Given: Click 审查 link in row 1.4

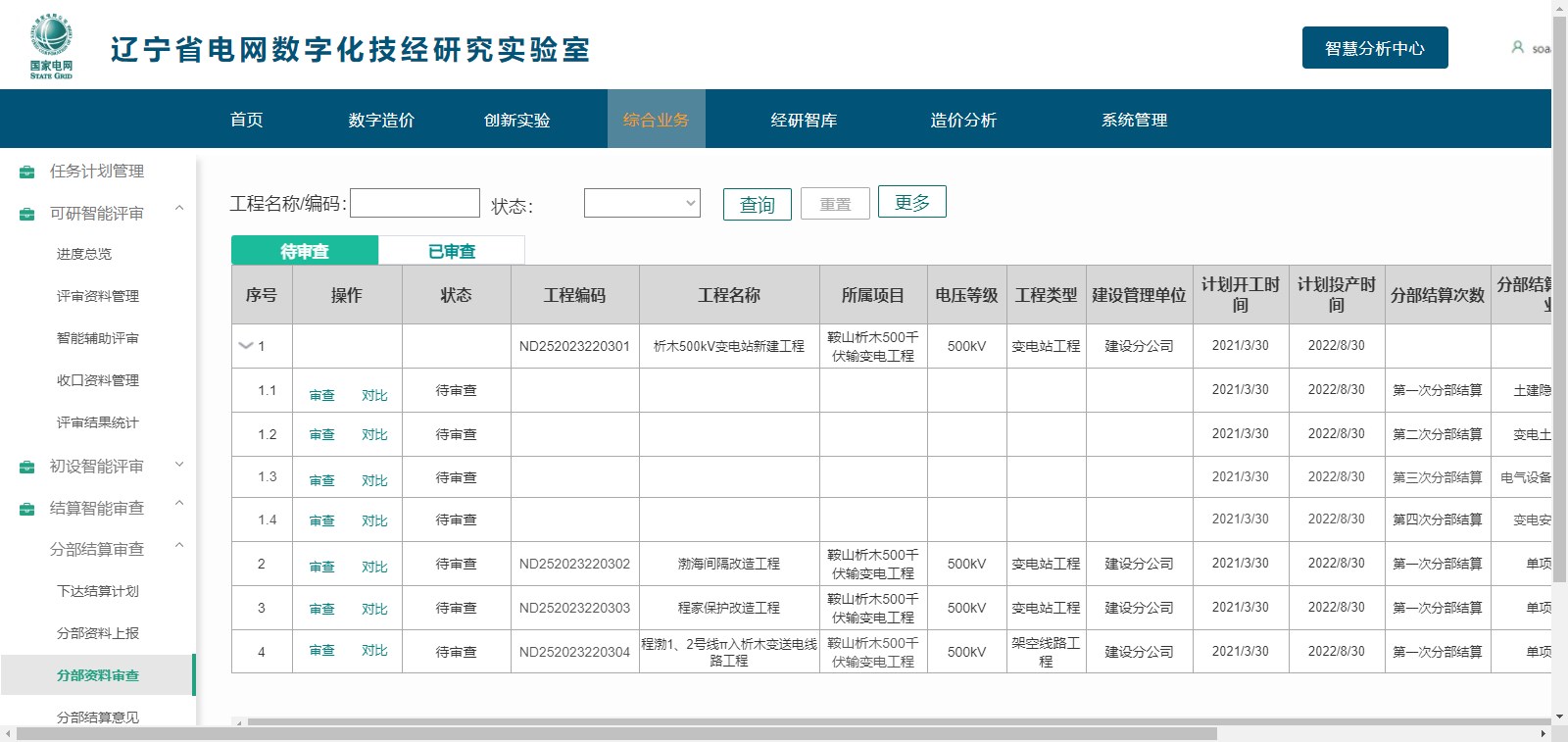Looking at the screenshot, I should coord(322,520).
